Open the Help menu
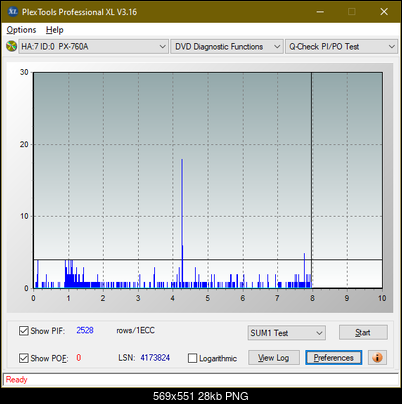 (x=55, y=30)
